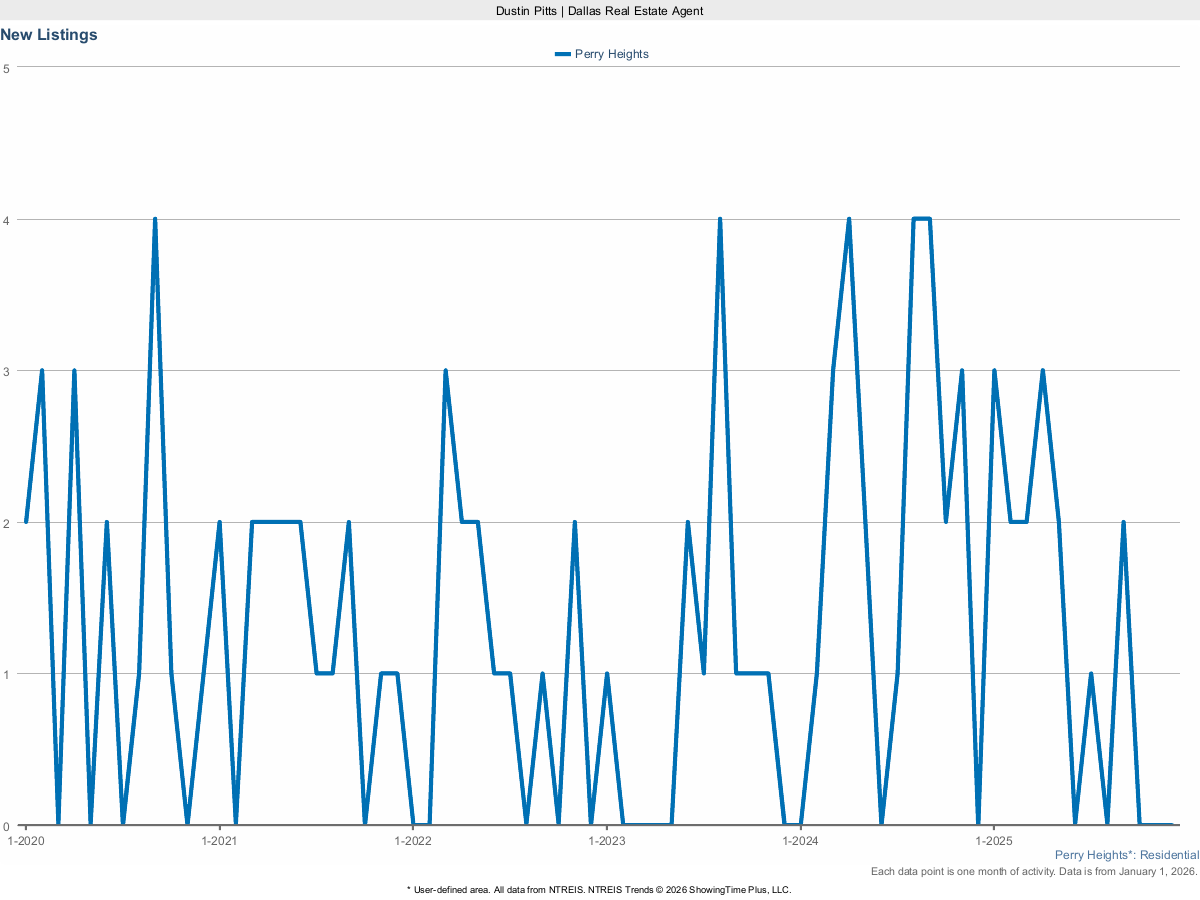
Task: Click the y-axis label 0
Action: pyautogui.click(x=6, y=826)
